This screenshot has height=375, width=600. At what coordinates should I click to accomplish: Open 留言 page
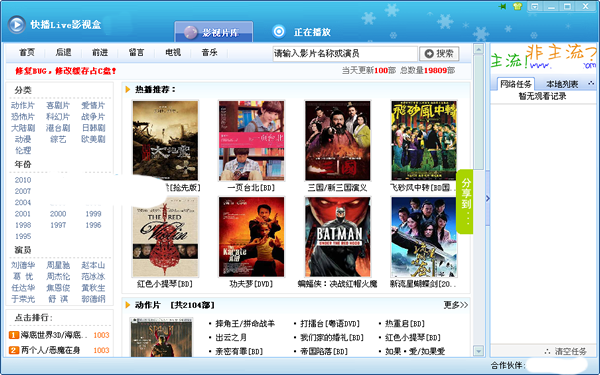point(136,52)
